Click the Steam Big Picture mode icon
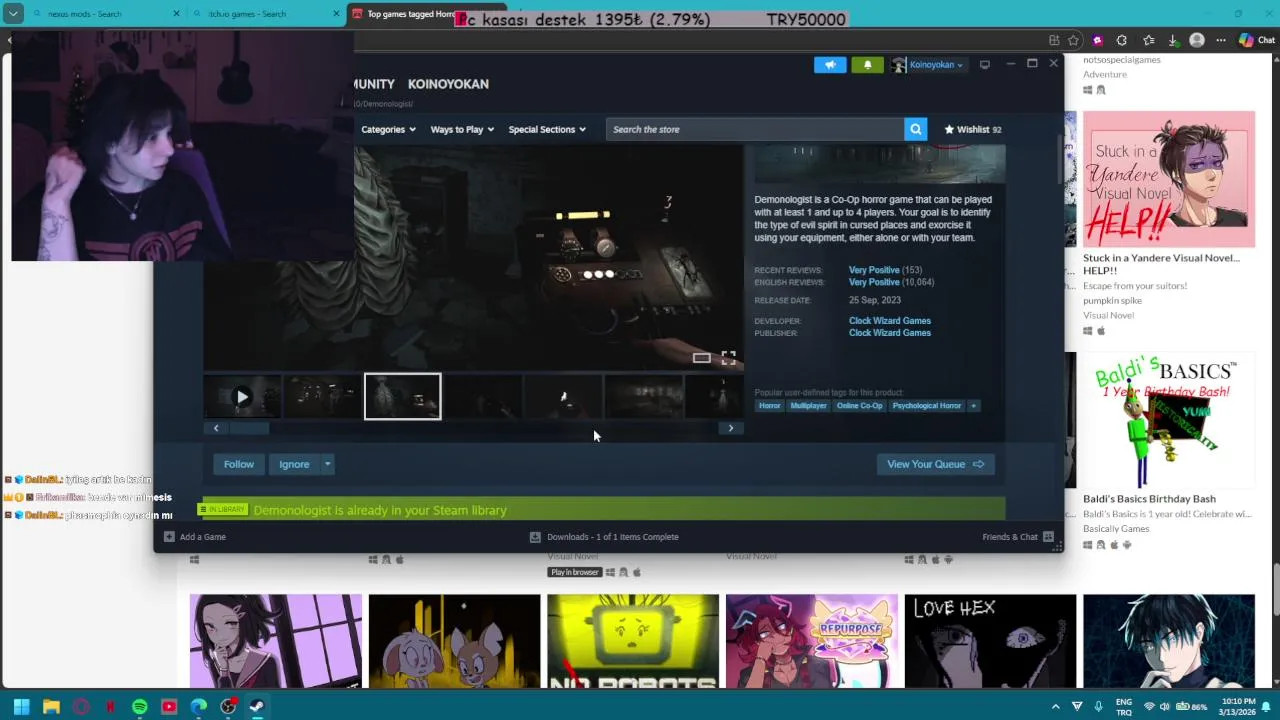This screenshot has width=1280, height=720. click(x=985, y=64)
